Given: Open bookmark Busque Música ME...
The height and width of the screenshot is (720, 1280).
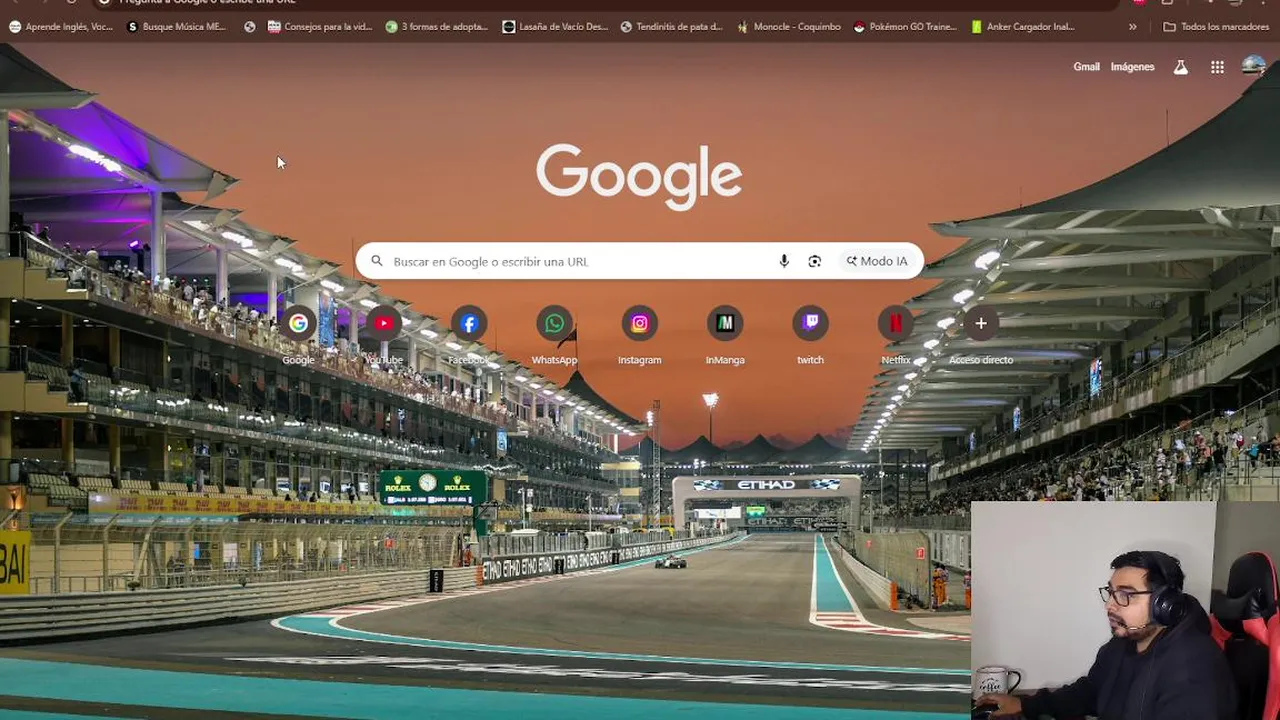Looking at the screenshot, I should (x=177, y=27).
